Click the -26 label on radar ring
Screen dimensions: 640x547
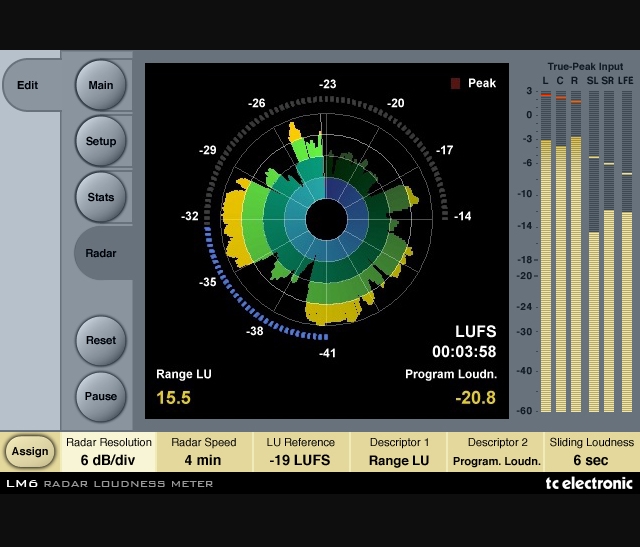pos(257,103)
